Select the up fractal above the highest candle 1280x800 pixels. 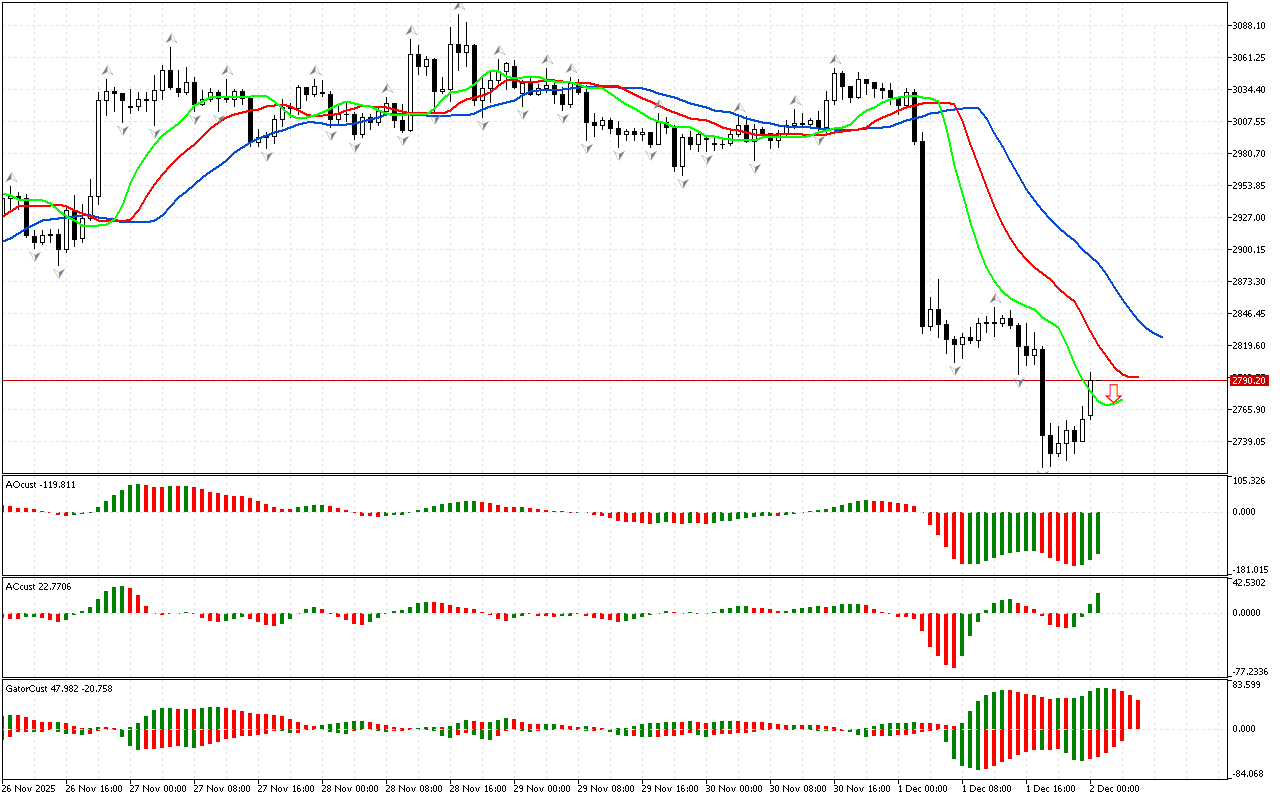click(x=459, y=8)
